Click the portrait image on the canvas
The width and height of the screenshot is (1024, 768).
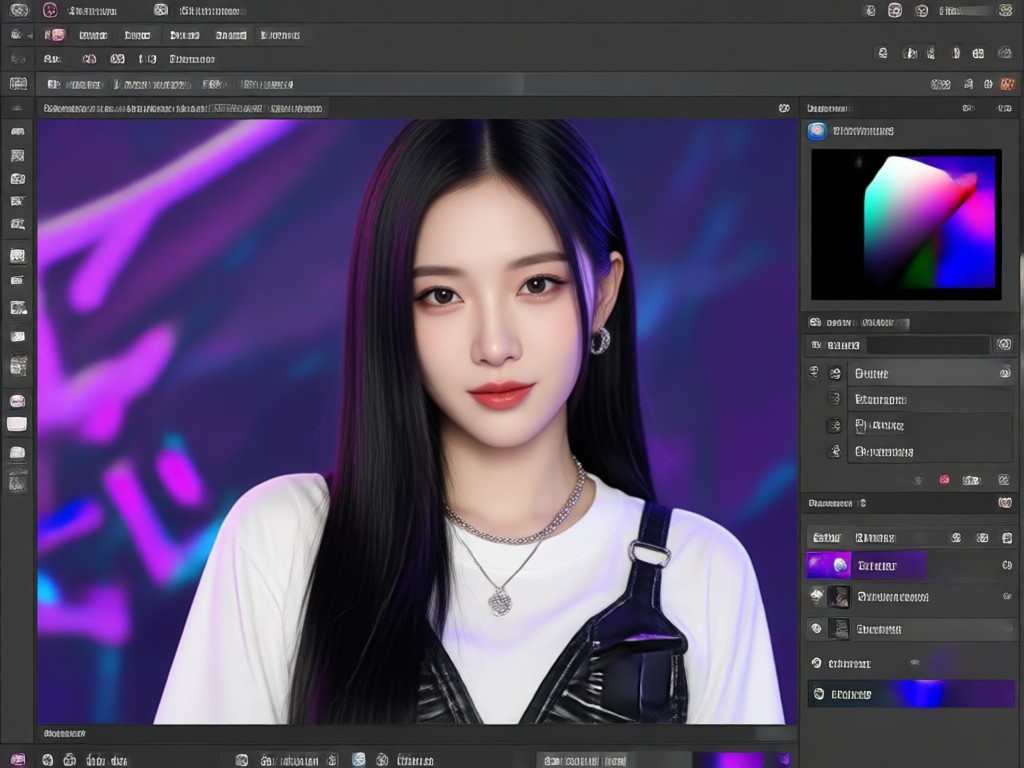click(417, 421)
